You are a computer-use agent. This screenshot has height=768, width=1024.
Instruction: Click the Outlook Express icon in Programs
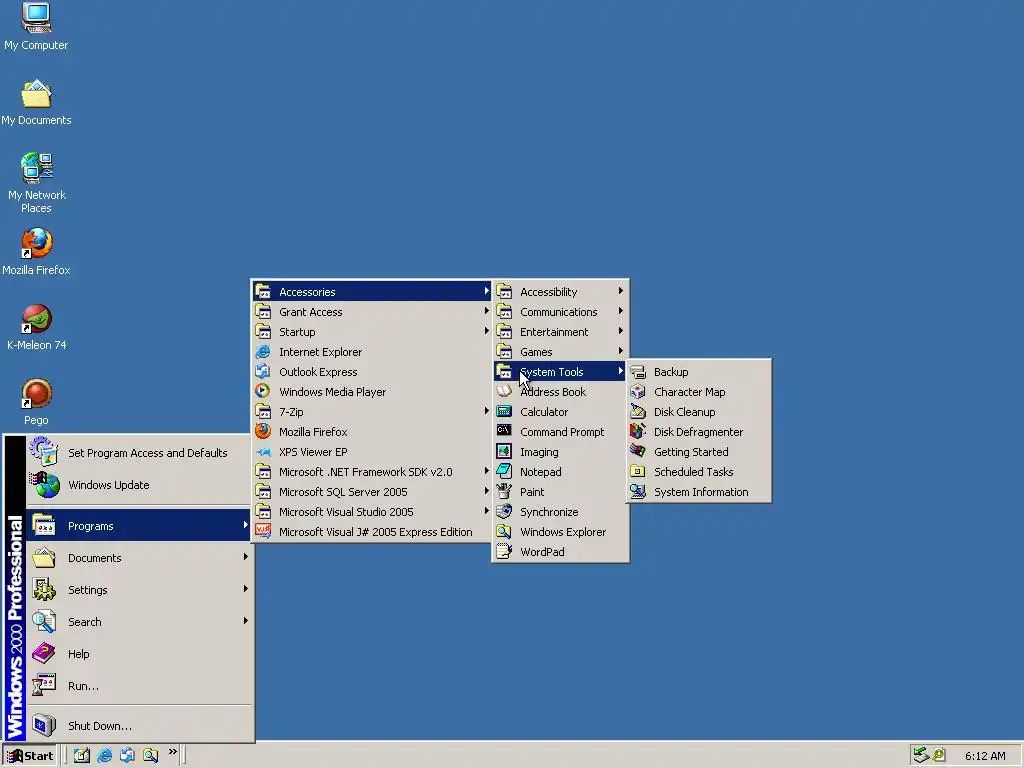[x=263, y=372]
